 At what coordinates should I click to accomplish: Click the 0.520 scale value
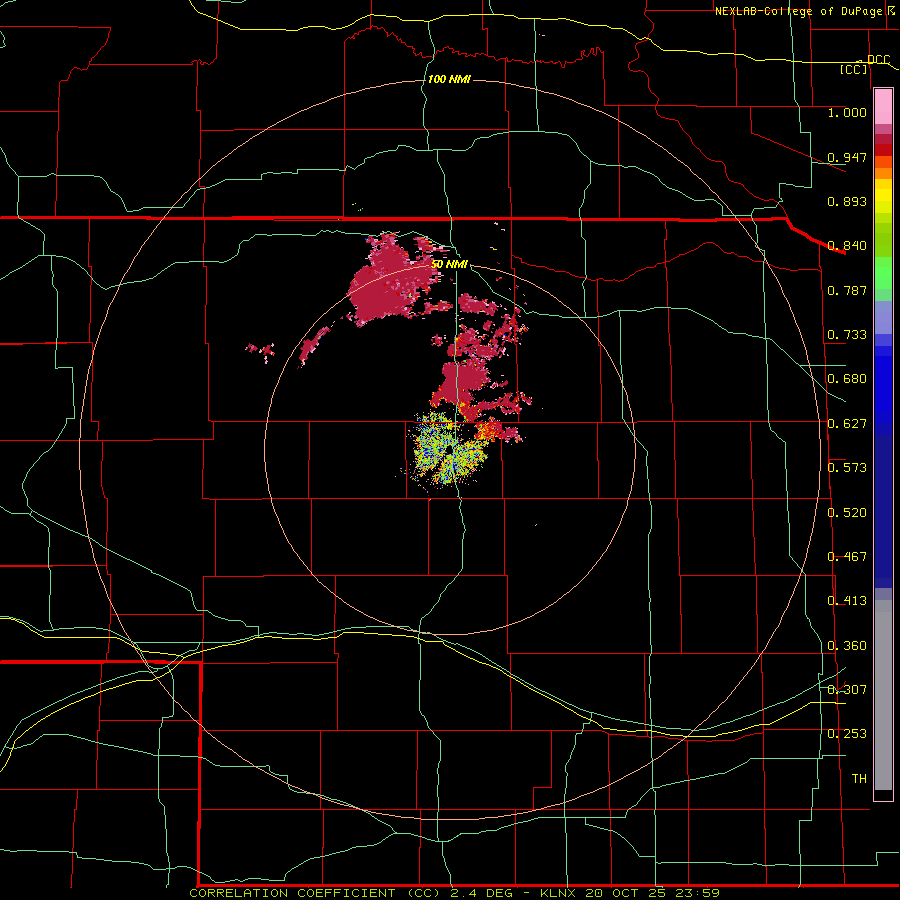click(847, 513)
